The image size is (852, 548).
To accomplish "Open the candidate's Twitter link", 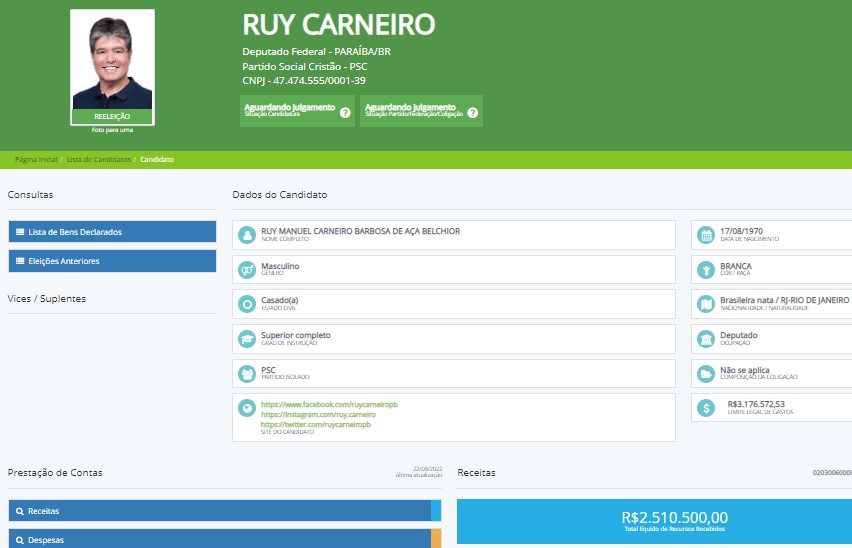I will coord(315,425).
